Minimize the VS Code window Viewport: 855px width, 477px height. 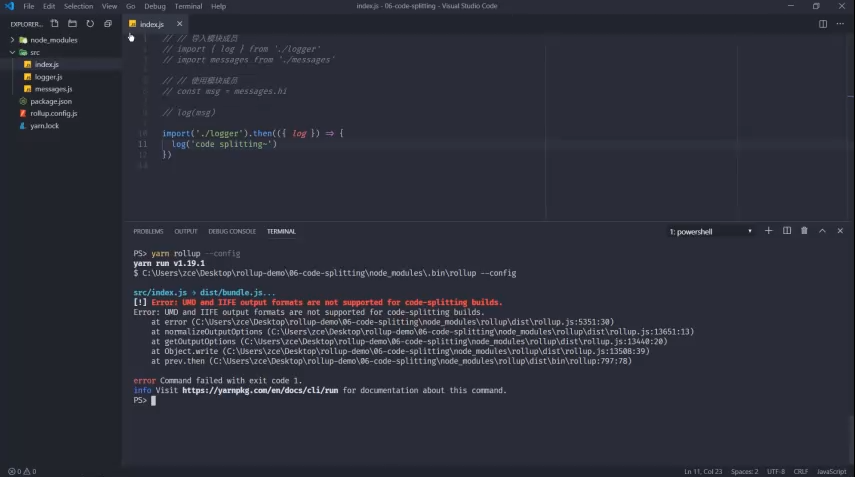click(x=791, y=6)
